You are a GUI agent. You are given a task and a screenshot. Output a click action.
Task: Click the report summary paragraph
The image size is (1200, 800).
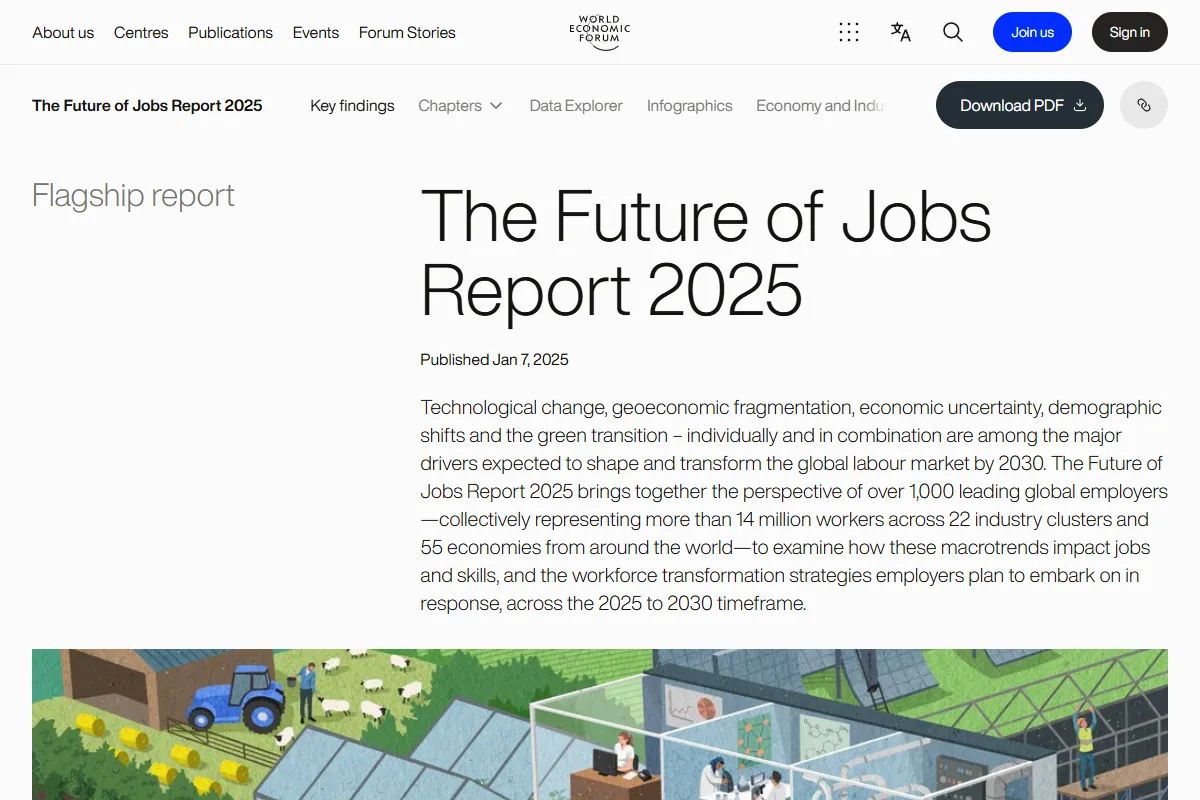(x=793, y=505)
